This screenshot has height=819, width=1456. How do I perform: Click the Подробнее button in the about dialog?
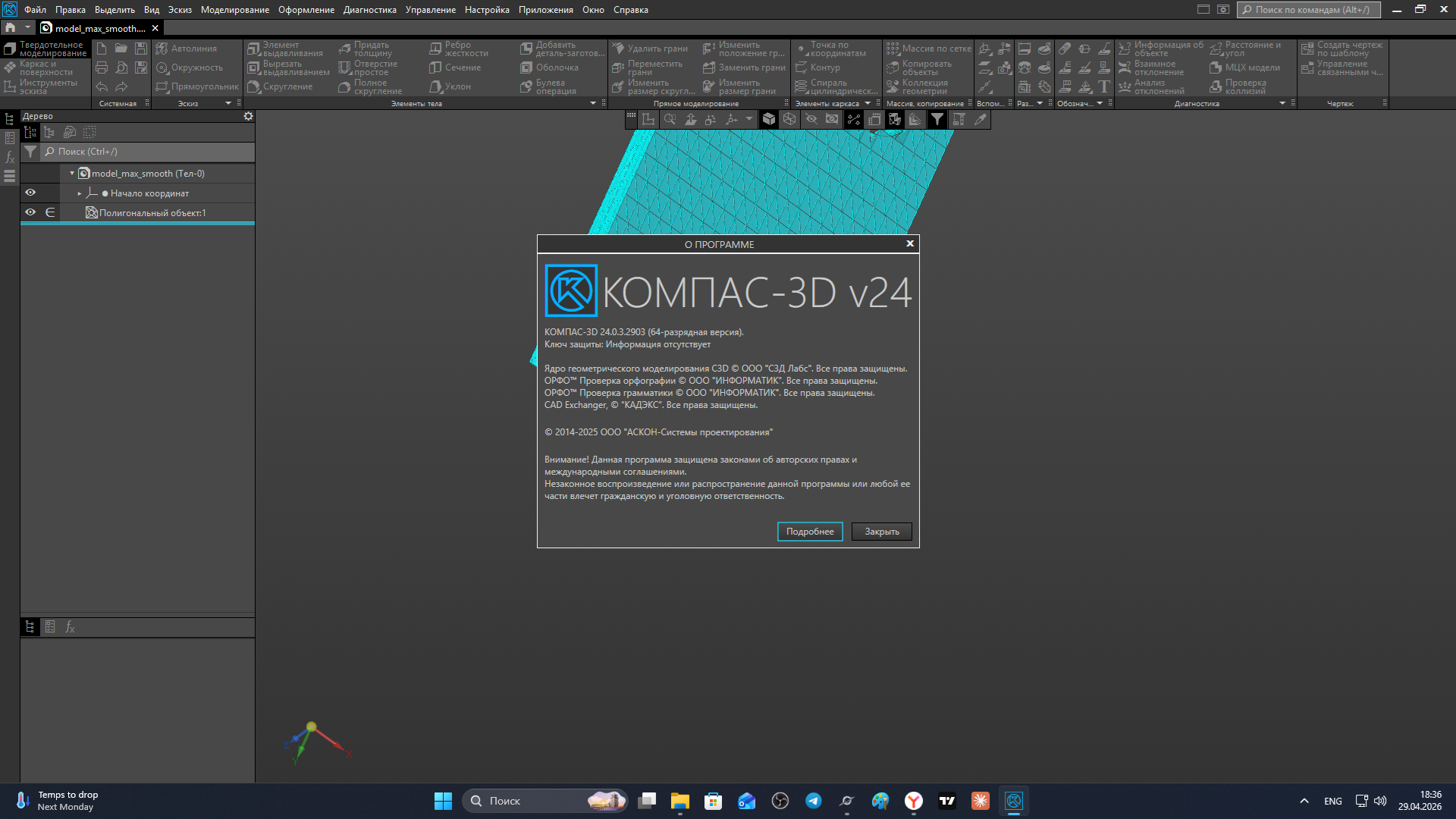click(x=810, y=532)
